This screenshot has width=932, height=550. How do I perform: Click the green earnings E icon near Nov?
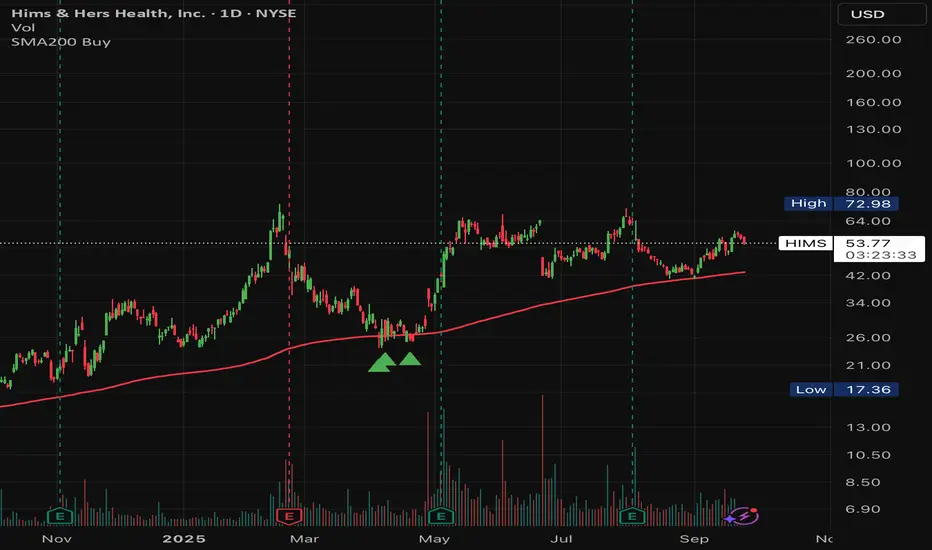tap(59, 516)
